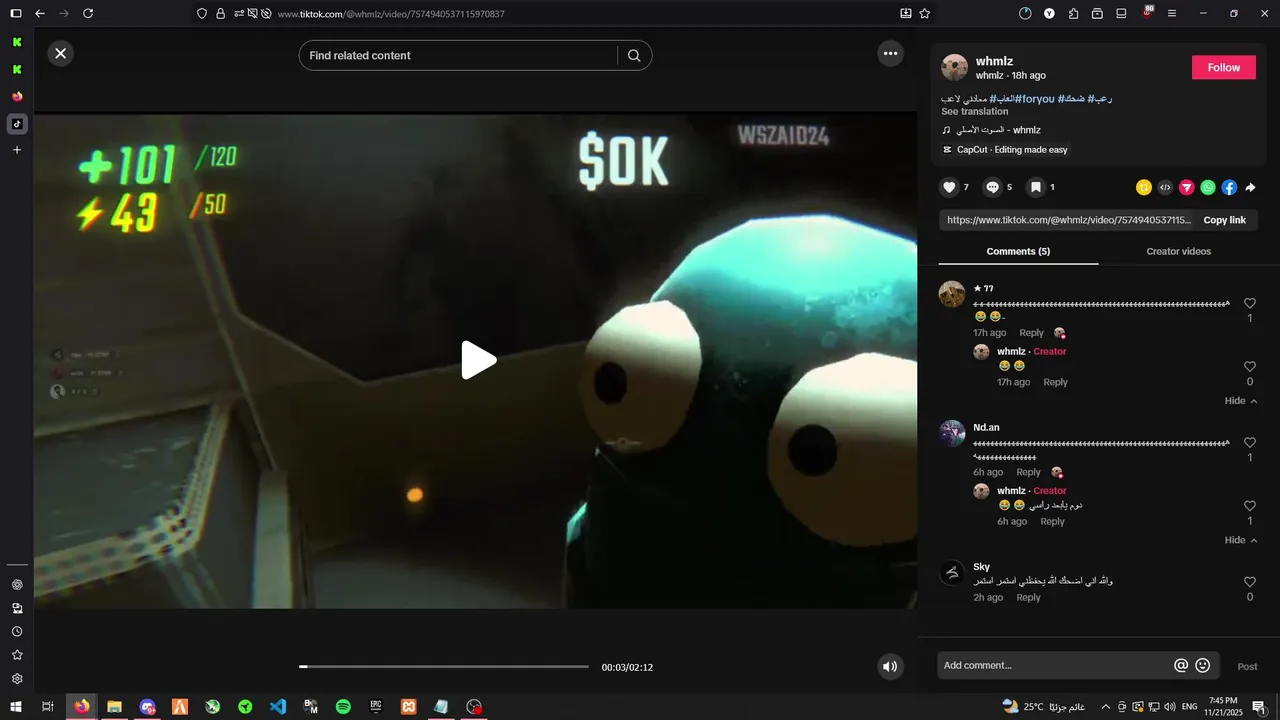1280x720 pixels.
Task: Save video with the bookmark icon
Action: pyautogui.click(x=1036, y=187)
